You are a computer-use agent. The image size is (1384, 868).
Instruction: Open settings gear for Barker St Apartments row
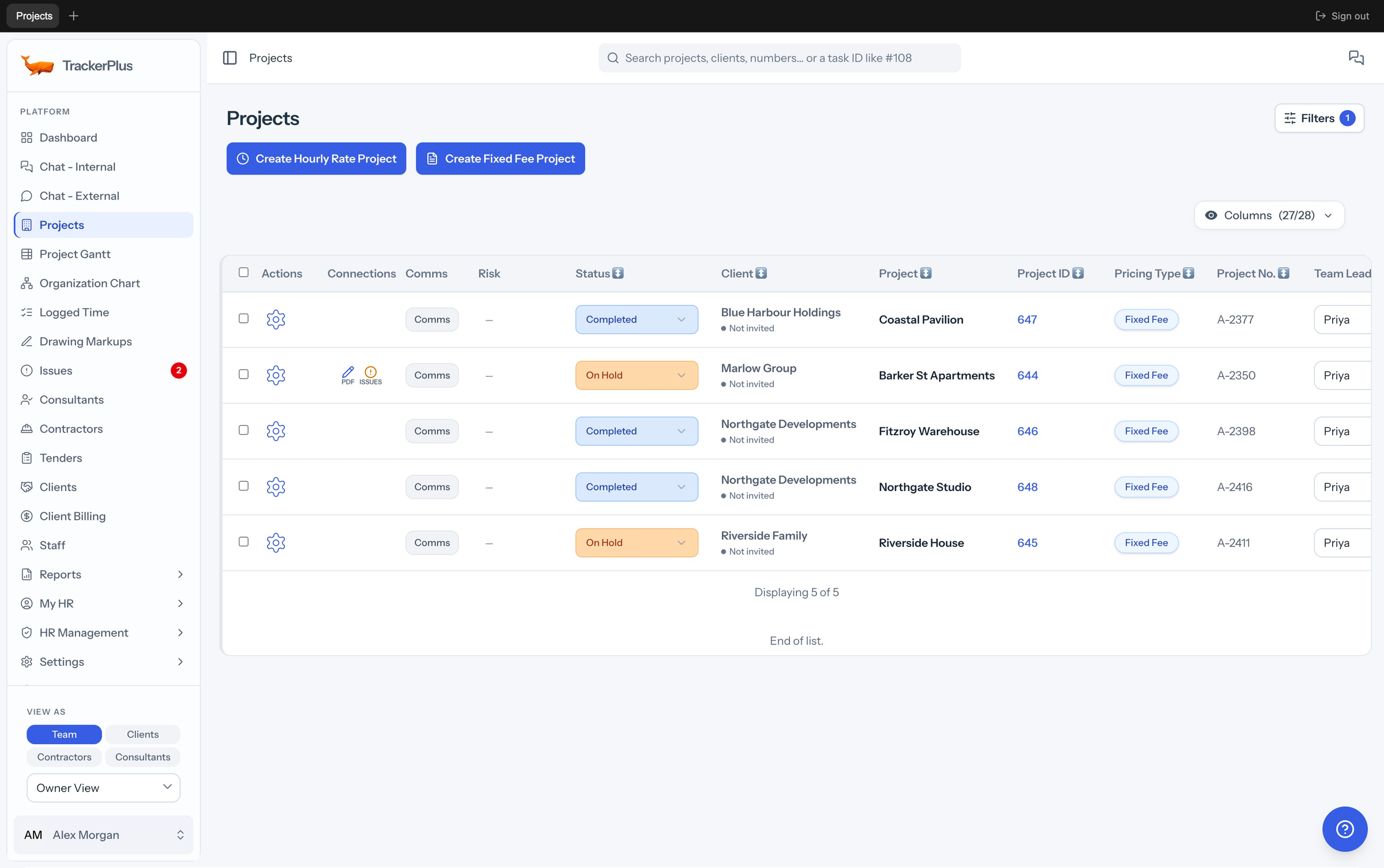276,375
